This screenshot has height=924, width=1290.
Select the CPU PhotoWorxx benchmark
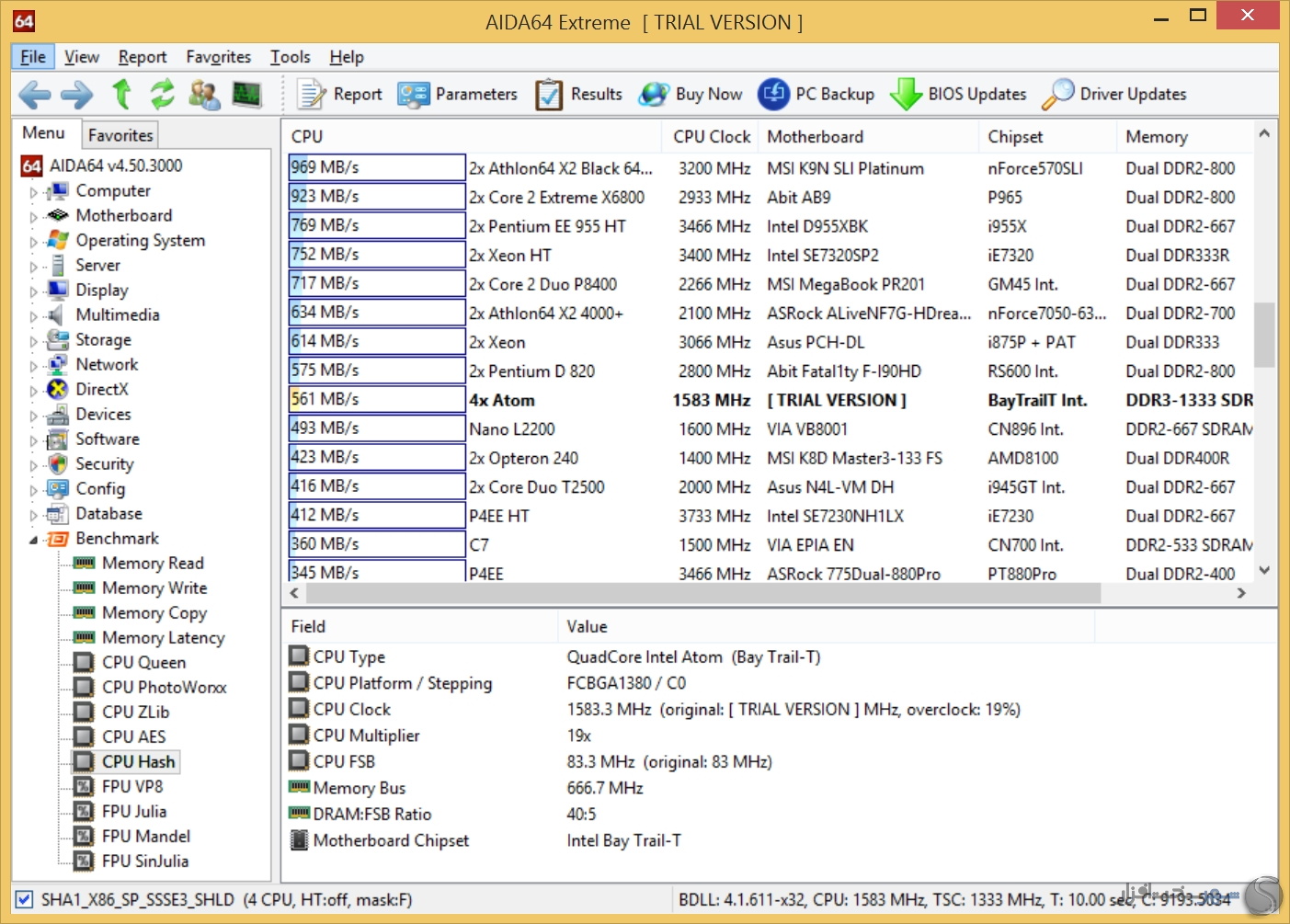click(x=164, y=687)
